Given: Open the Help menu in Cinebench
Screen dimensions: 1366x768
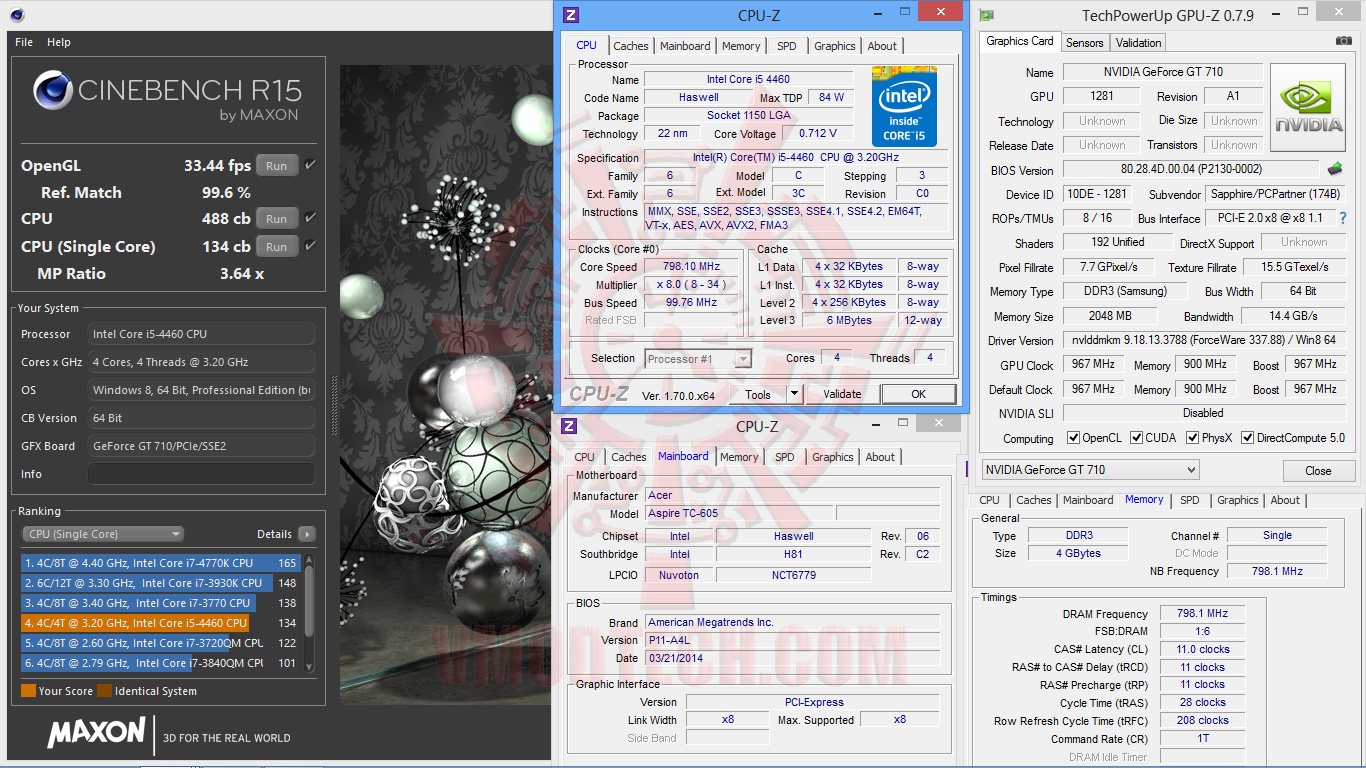Looking at the screenshot, I should point(59,42).
